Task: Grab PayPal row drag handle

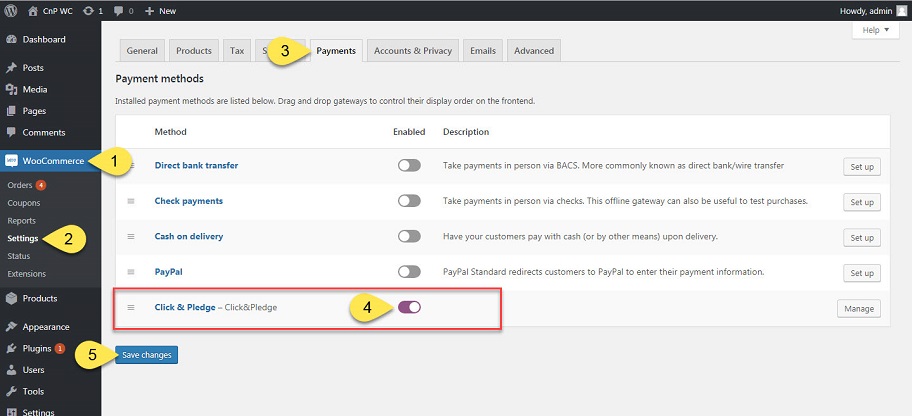Action: tap(131, 272)
